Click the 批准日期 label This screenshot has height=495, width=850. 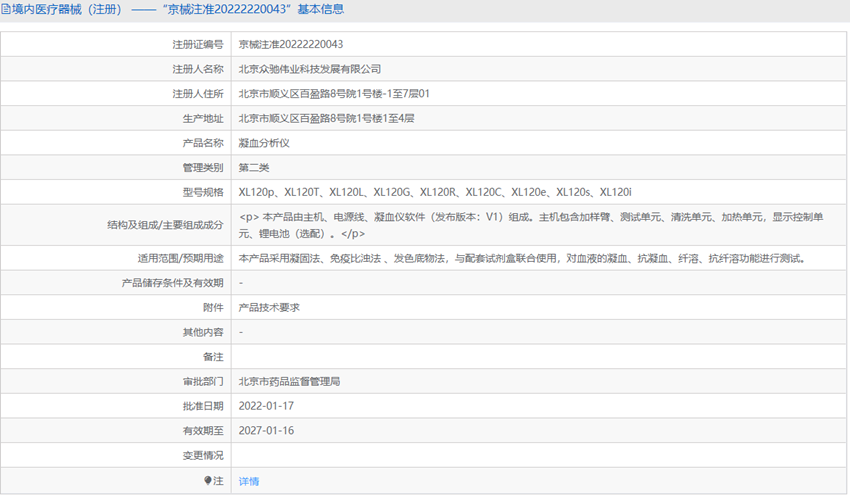[203, 406]
